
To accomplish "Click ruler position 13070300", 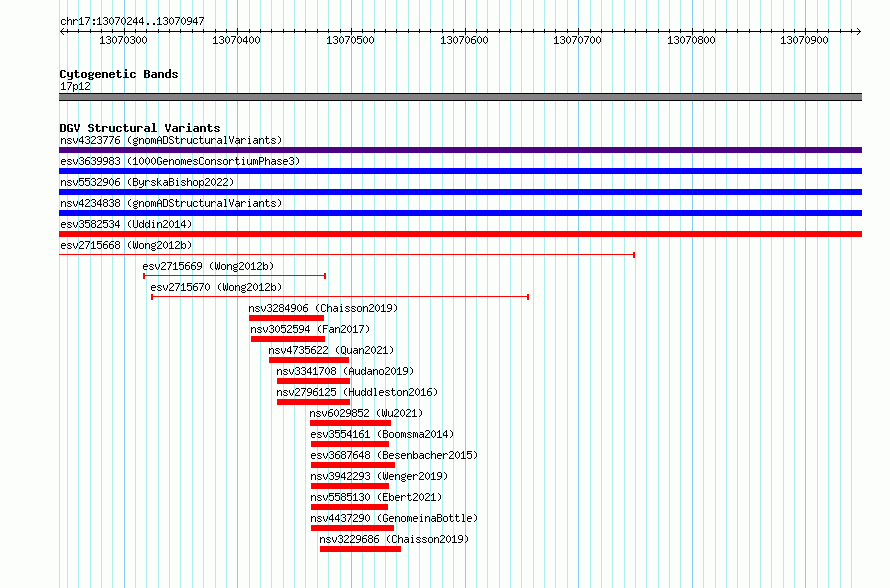I will pos(123,40).
